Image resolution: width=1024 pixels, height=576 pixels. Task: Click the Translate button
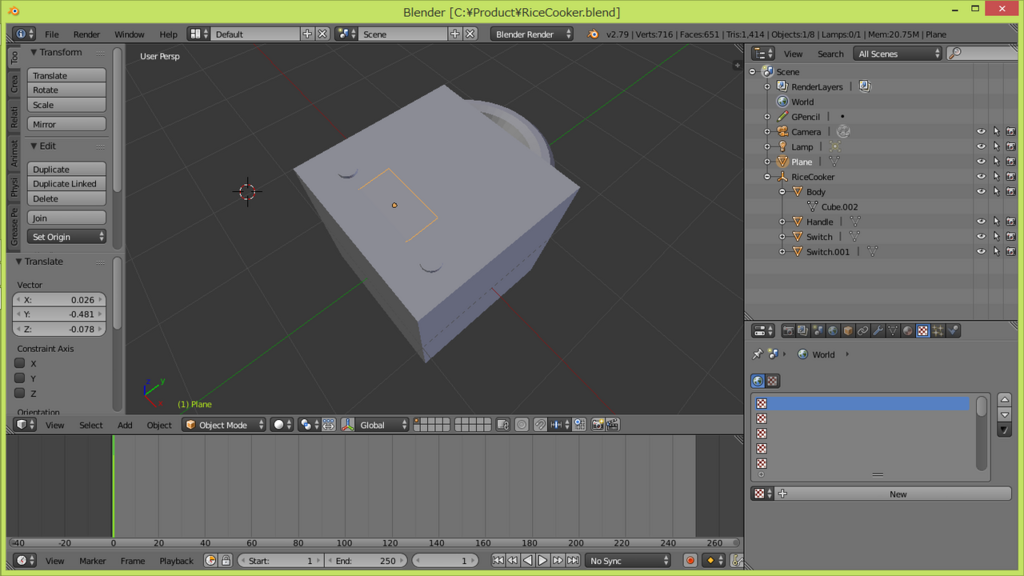(67, 76)
